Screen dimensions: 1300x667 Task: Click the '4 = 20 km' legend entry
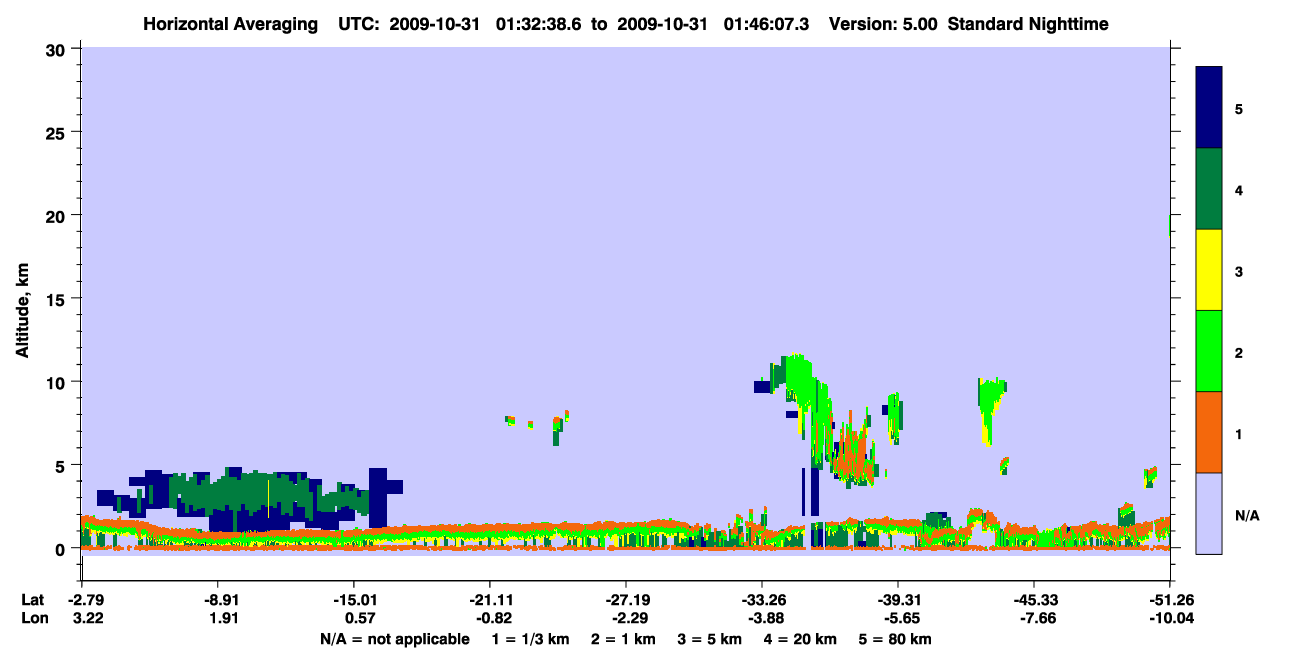[x=800, y=639]
